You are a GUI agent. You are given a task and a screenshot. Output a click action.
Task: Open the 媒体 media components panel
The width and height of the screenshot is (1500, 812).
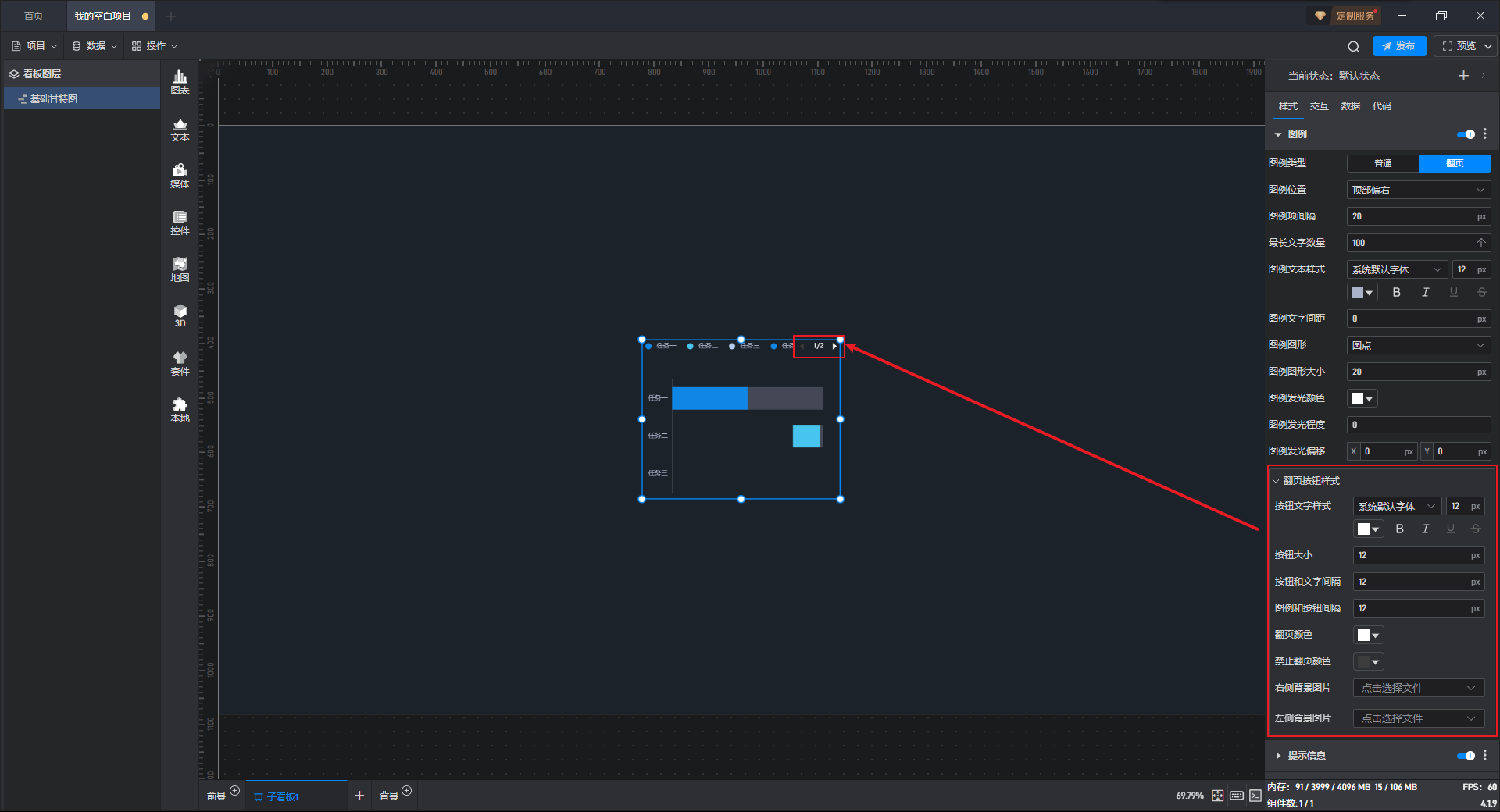coord(180,176)
